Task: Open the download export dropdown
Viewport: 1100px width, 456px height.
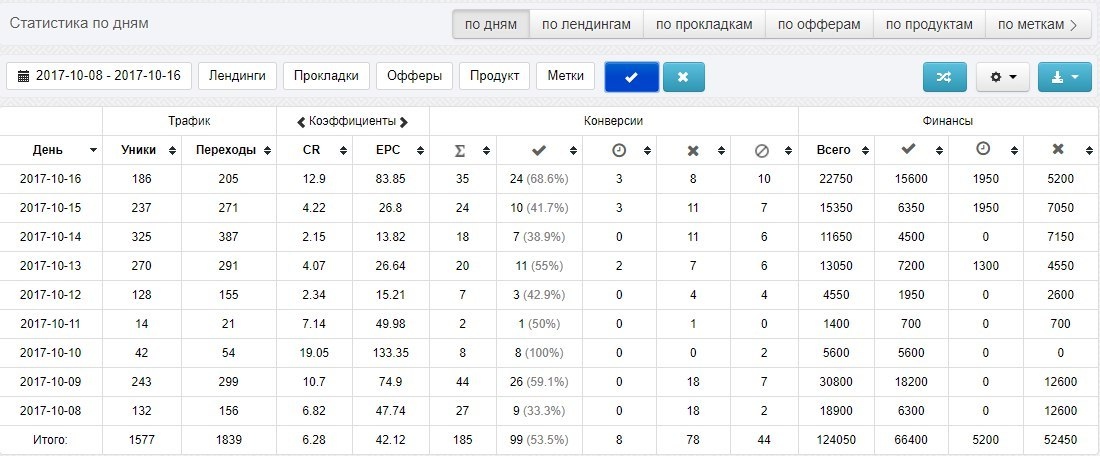Action: point(1064,77)
